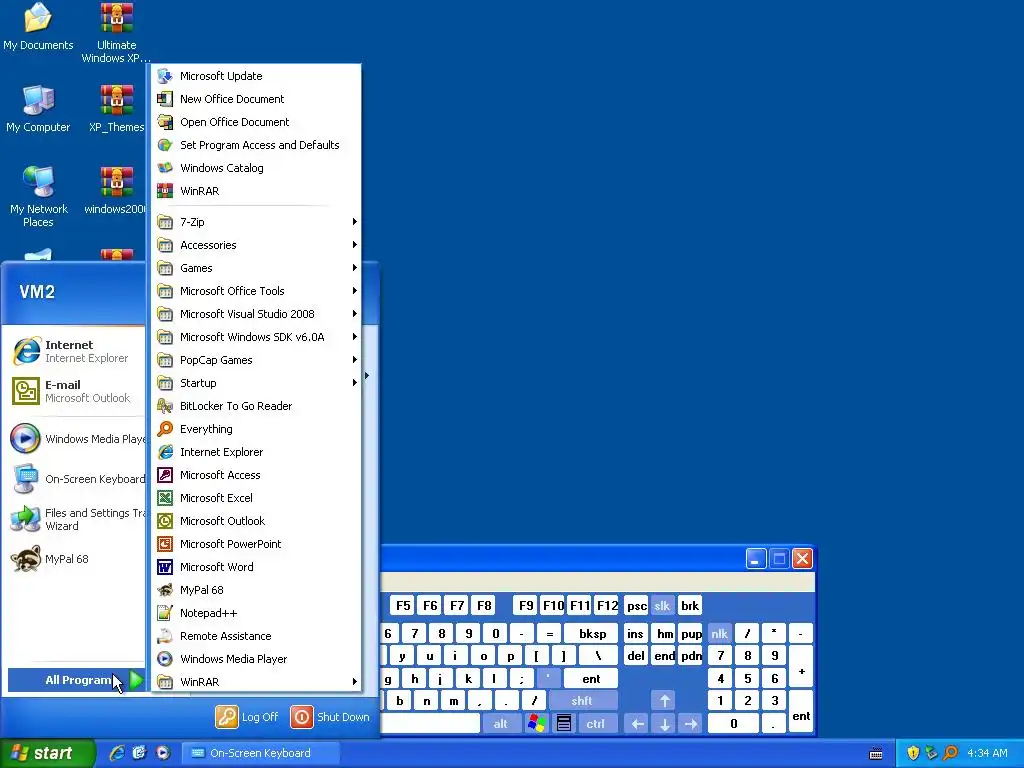Launch Microsoft PowerPoint

[256, 544]
